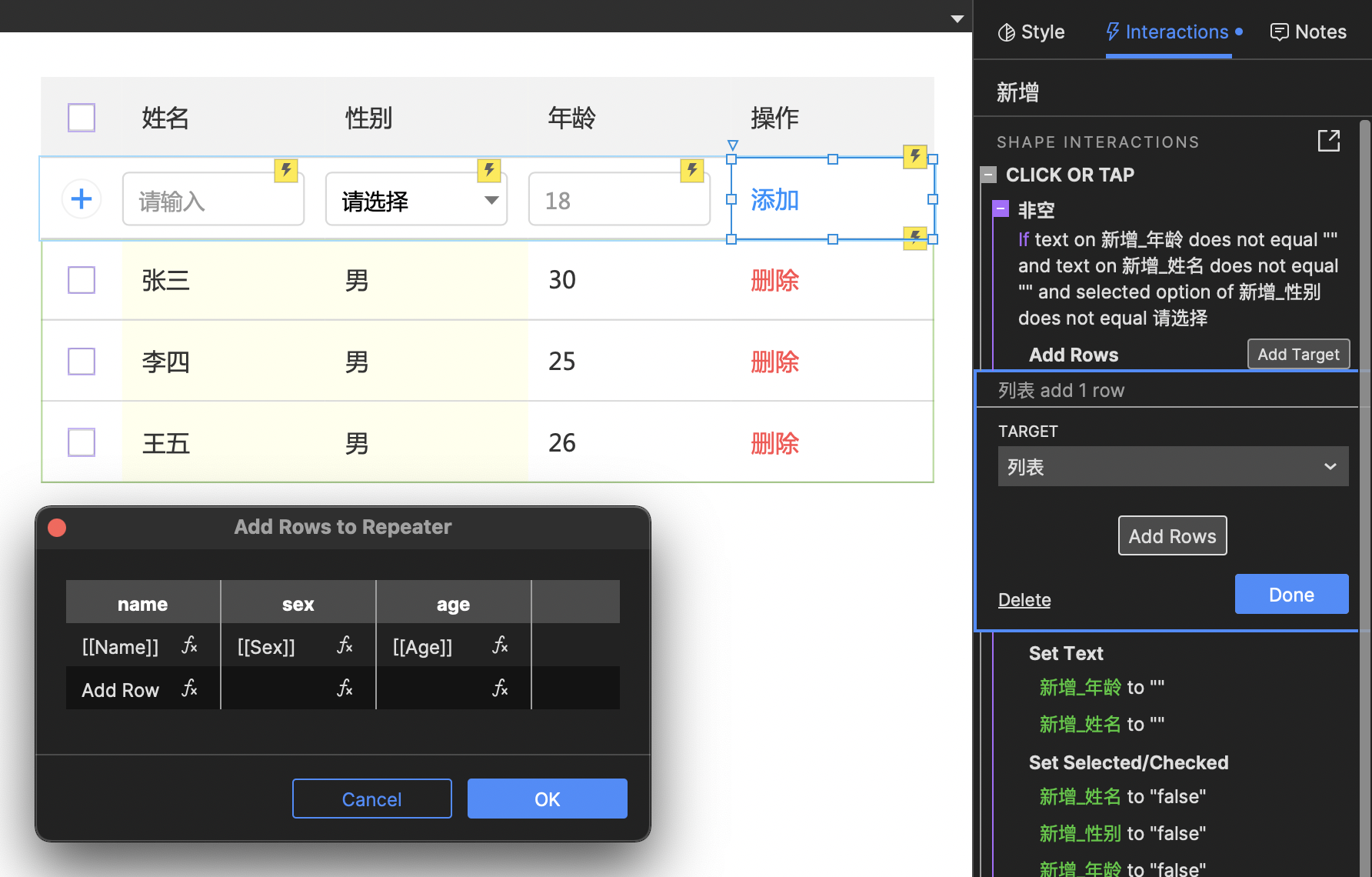Collapse the 非空 case
This screenshot has height=877, width=1372.
tap(1001, 208)
